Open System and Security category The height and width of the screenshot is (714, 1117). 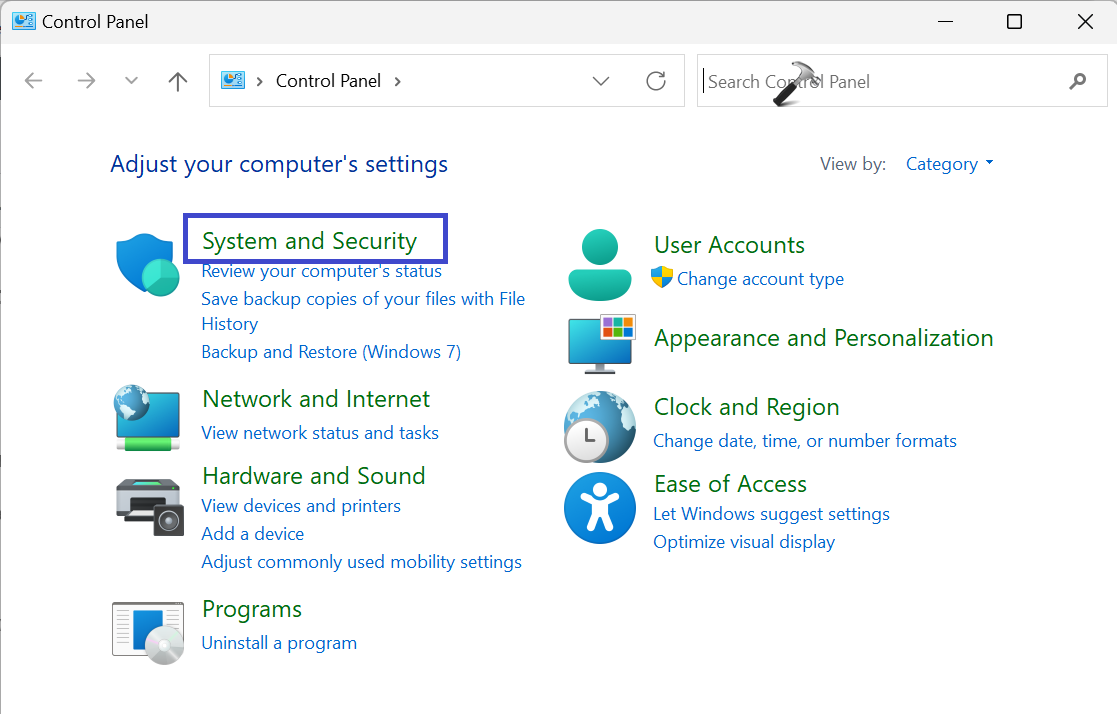(309, 241)
